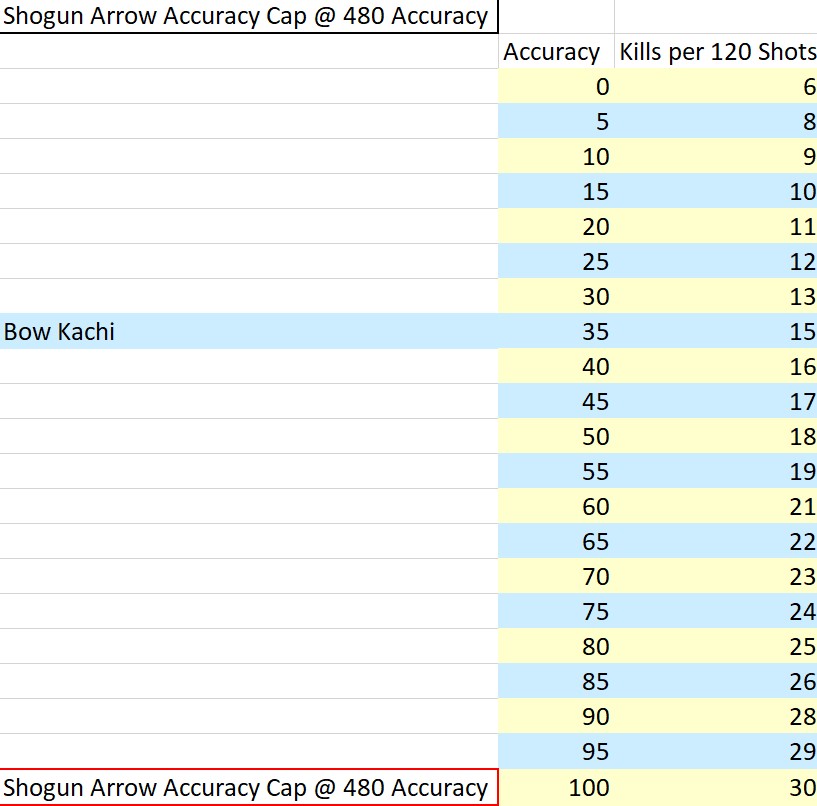Select the accuracy cell with value 50
Viewport: 817px width, 806px height.
pos(556,436)
